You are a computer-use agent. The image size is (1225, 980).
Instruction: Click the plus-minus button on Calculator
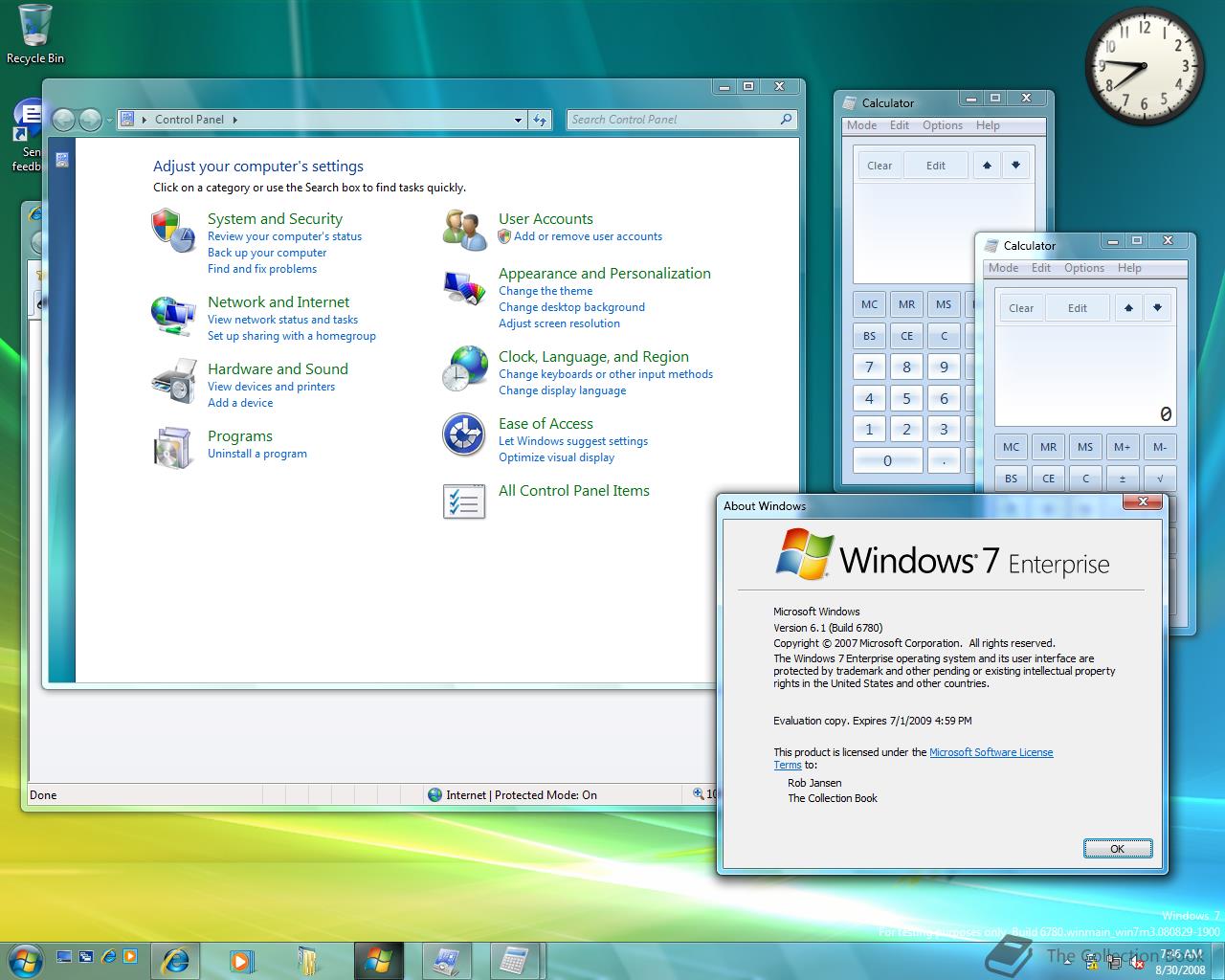click(1123, 479)
